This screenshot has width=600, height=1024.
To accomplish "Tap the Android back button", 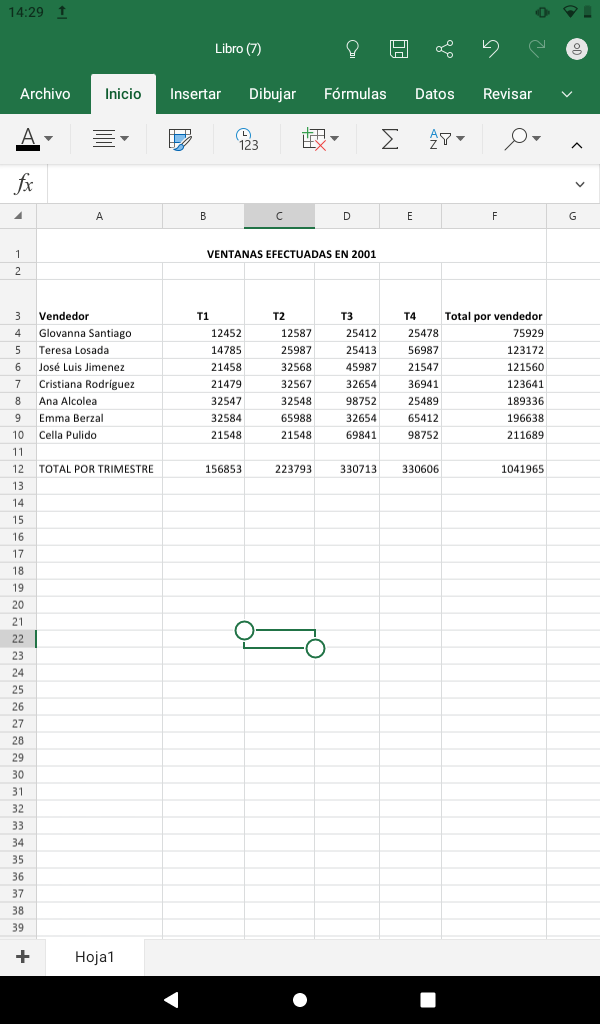I will pos(171,999).
